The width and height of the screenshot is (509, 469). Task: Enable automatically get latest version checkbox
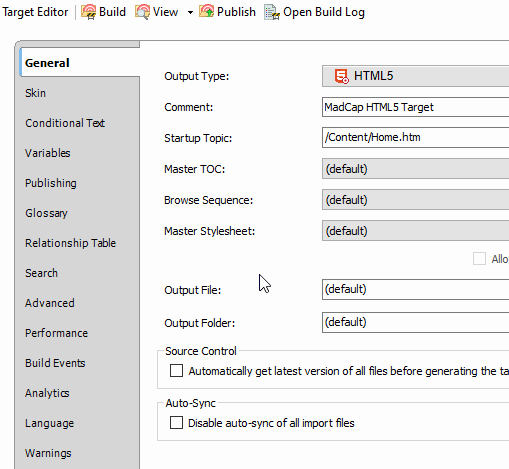pos(176,370)
